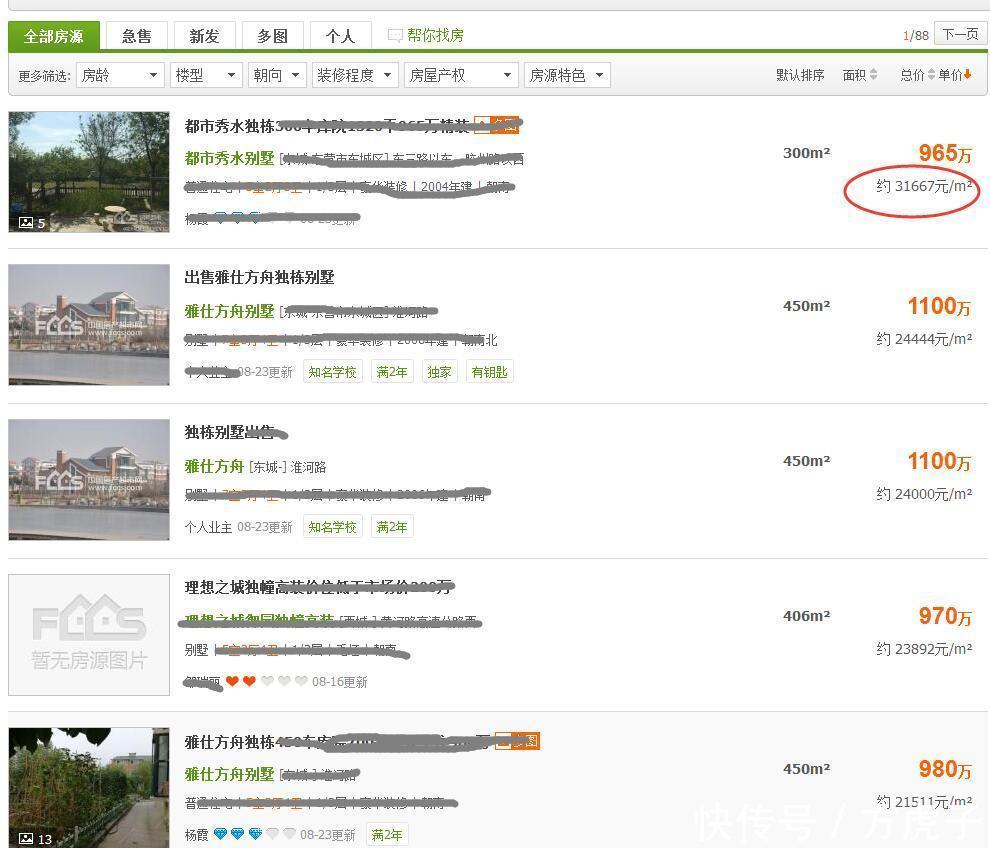The image size is (990, 848).
Task: Expand the 房龄 filter dropdown
Action: 120,75
